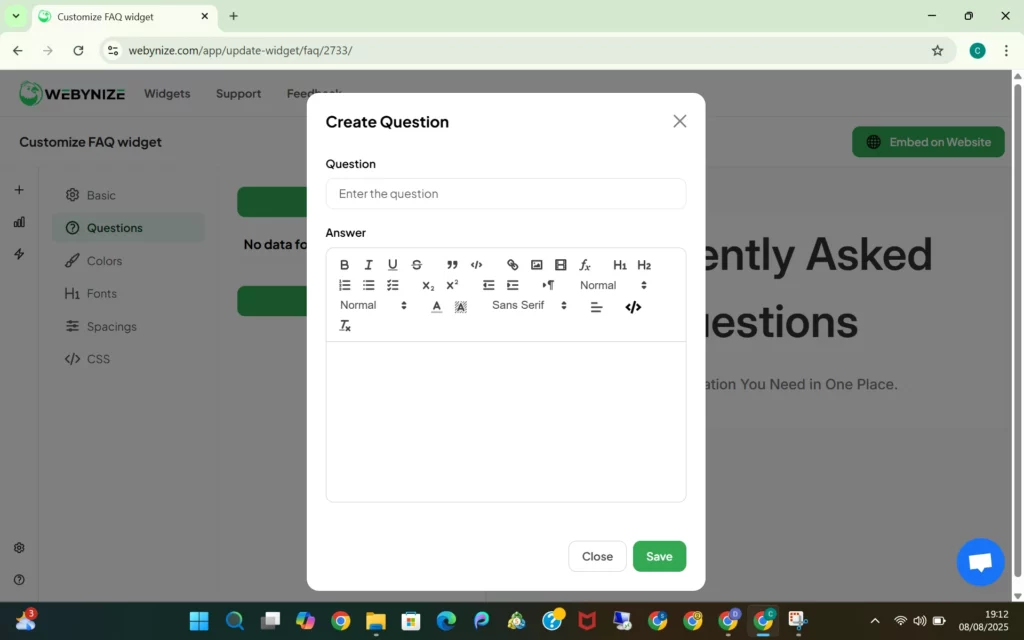Screen dimensions: 1024x640
Task: Open the tab search dropdown in Chrome
Action: point(16,16)
